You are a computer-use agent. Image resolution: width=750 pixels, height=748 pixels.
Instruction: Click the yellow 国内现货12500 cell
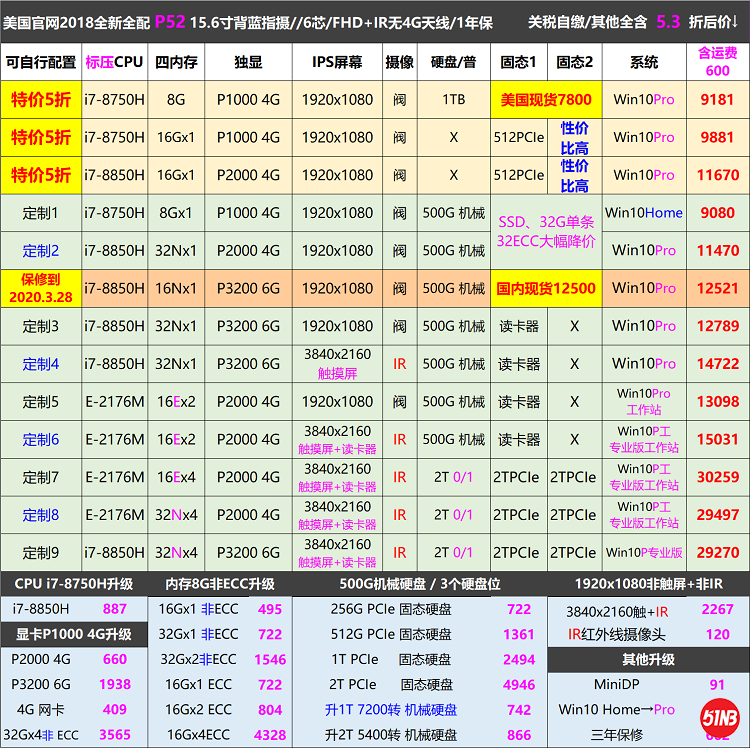(545, 288)
